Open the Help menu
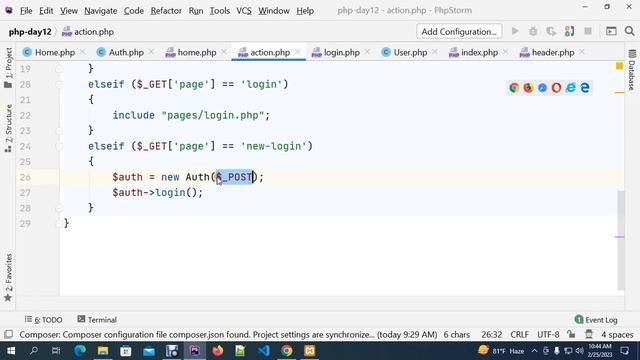The image size is (640, 360). coord(305,11)
